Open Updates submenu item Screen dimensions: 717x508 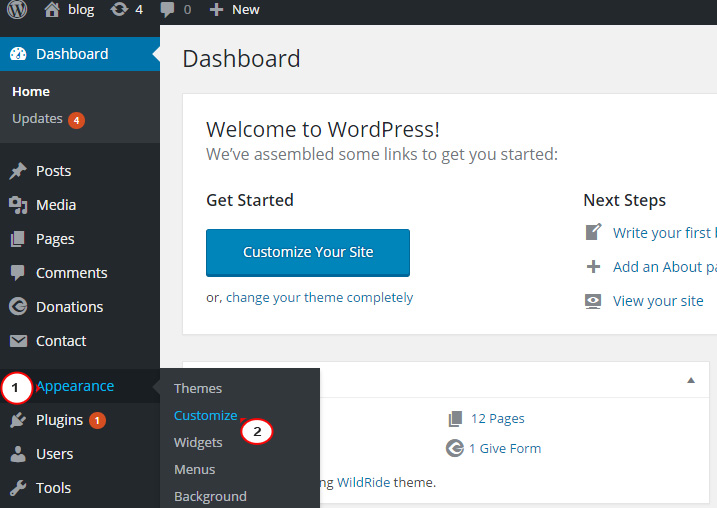click(x=37, y=118)
